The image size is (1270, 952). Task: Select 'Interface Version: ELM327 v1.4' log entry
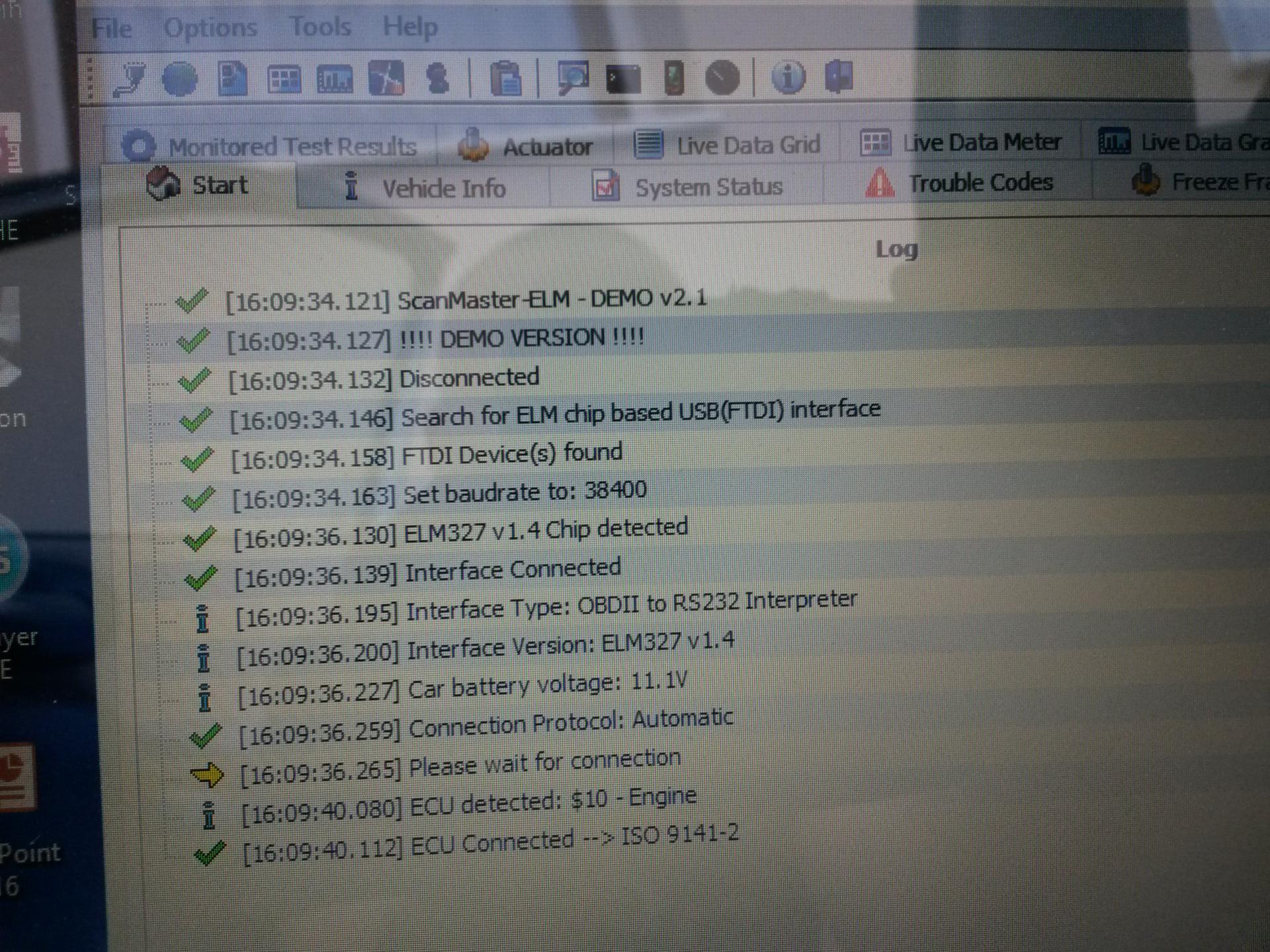tap(486, 649)
